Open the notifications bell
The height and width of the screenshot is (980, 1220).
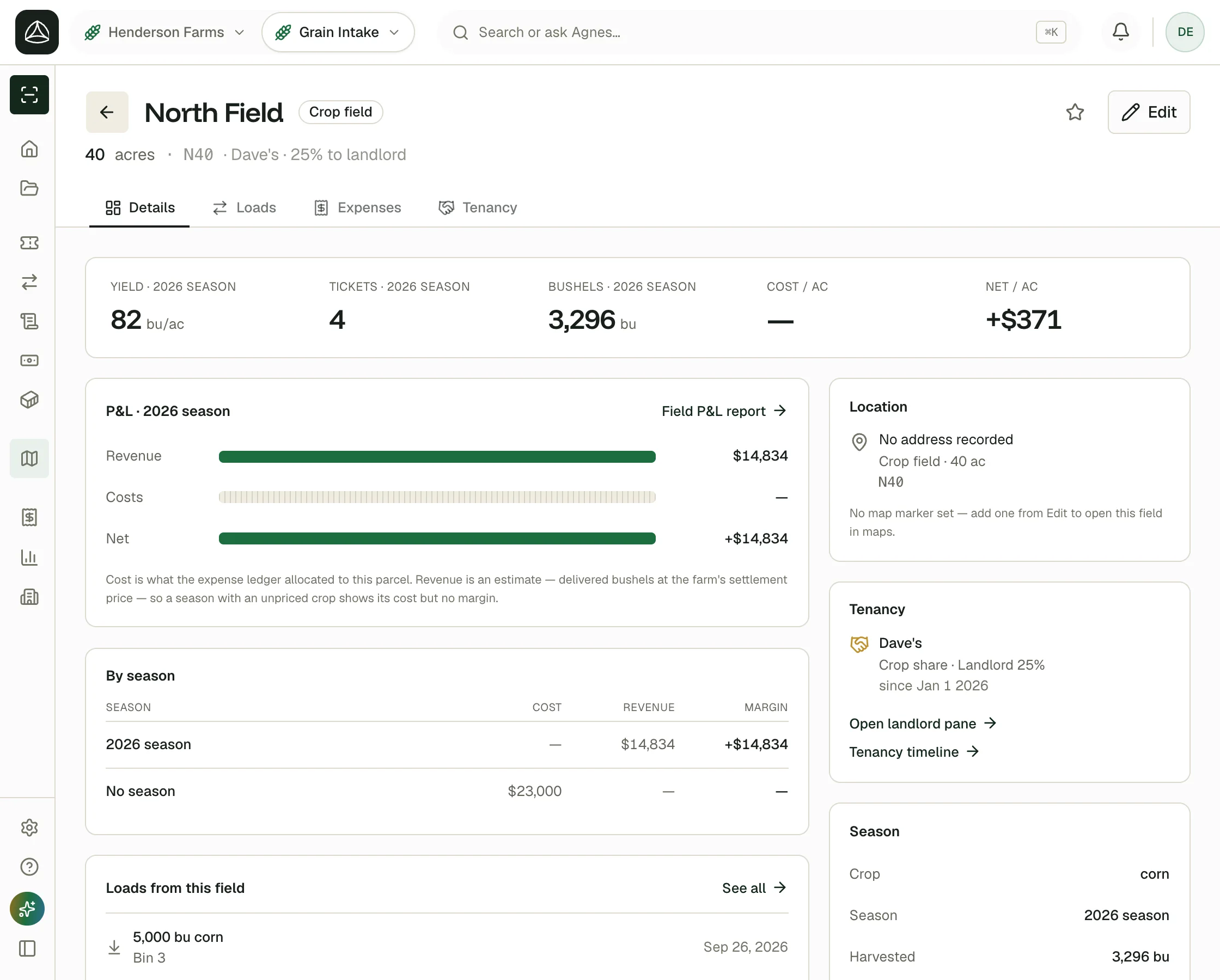pos(1120,32)
